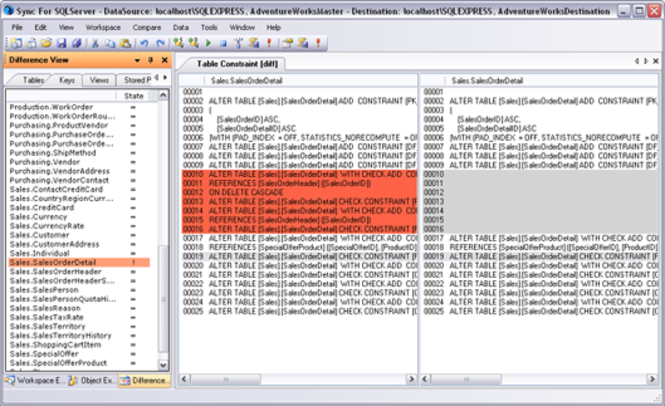Click the object list scroll up arrow
The image size is (665, 406).
click(163, 95)
